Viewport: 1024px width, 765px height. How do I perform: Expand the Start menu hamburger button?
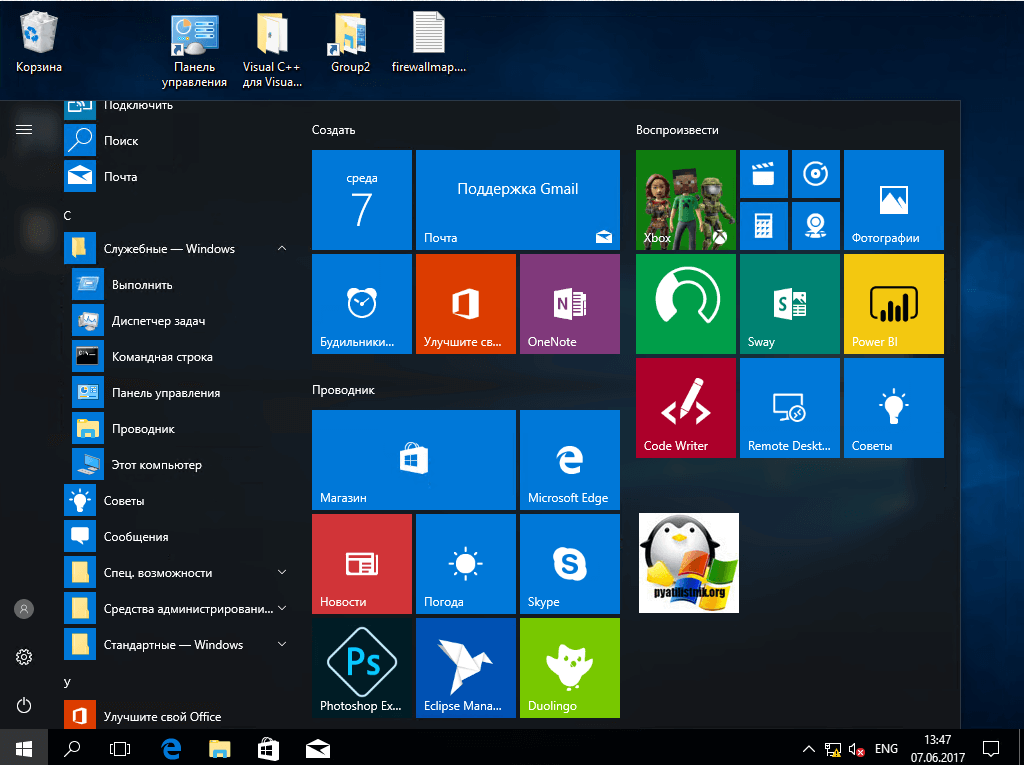(24, 129)
